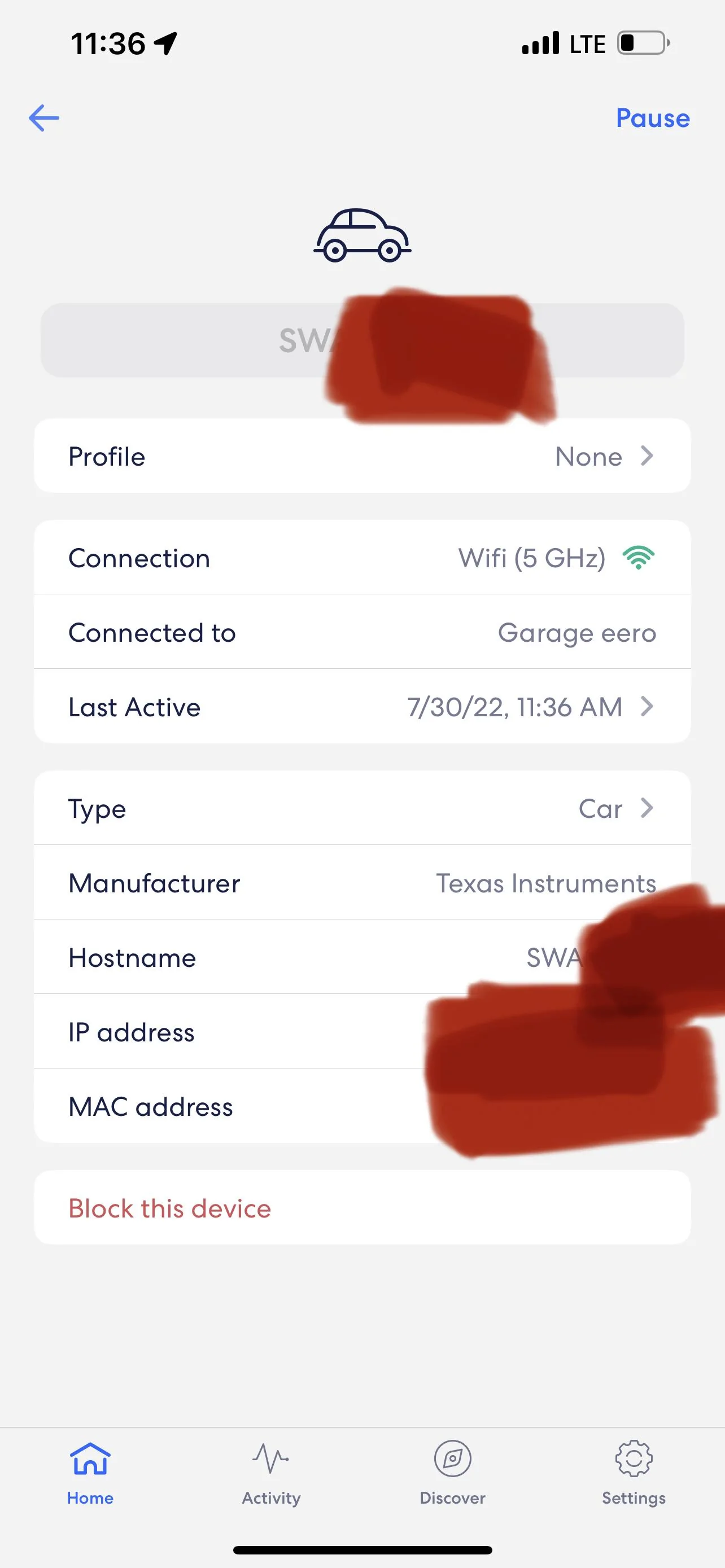Screen dimensions: 725x1568
Task: Open the Settings gear icon
Action: click(x=634, y=1459)
